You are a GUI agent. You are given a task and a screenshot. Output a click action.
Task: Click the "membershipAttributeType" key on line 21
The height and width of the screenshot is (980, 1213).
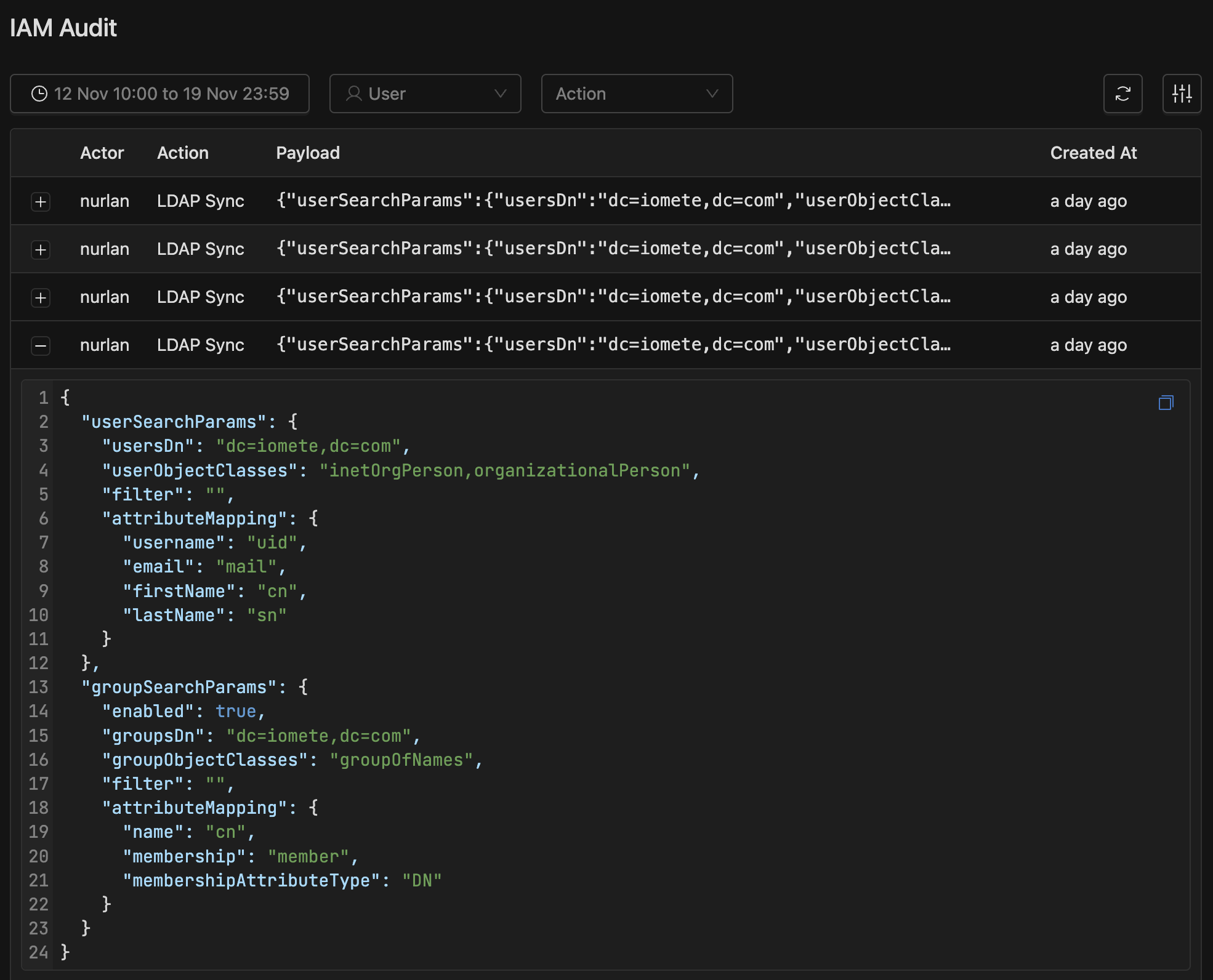pyautogui.click(x=251, y=880)
